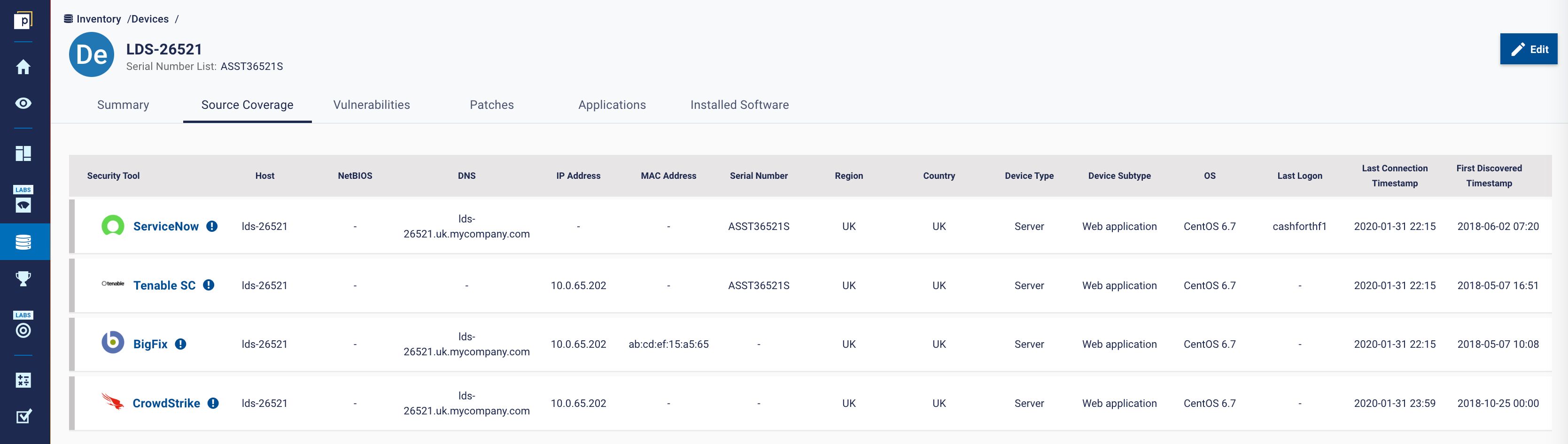Click the info icon beside CrowdStrike
The image size is (1568, 444).
coord(213,403)
